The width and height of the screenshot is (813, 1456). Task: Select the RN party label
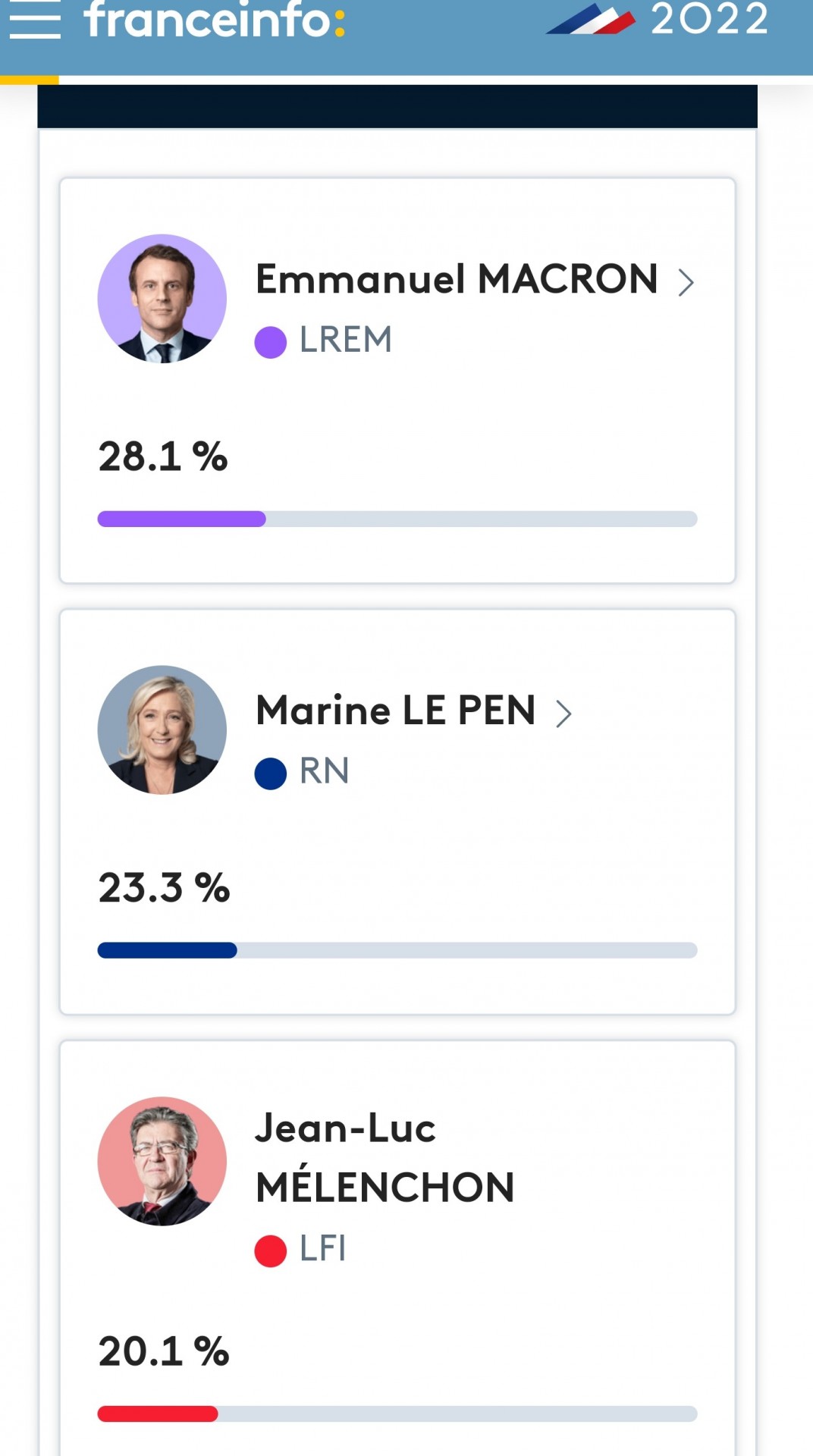click(325, 771)
